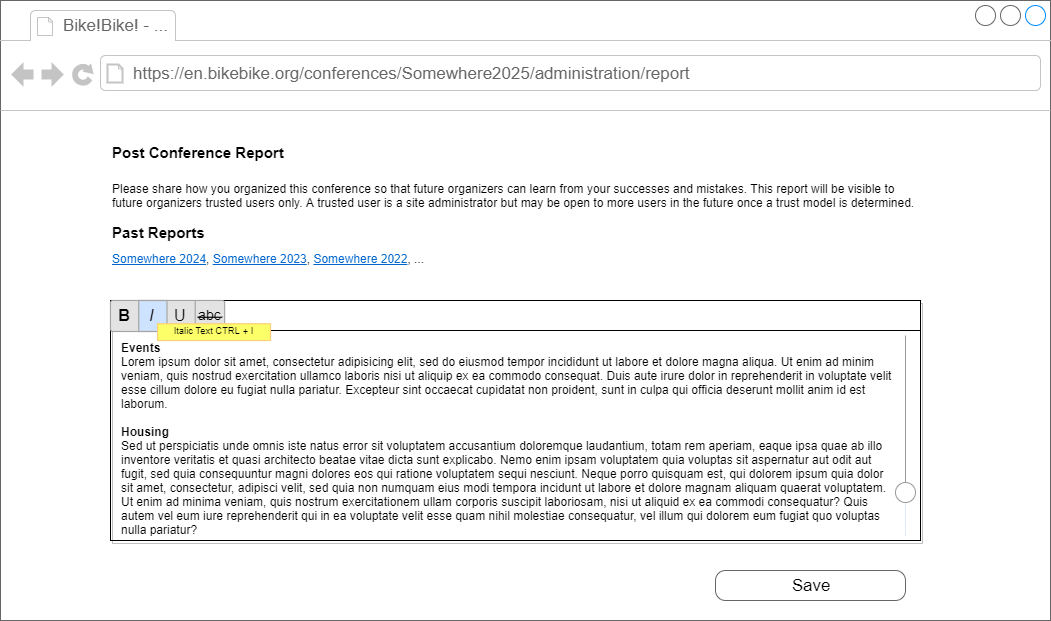Image resolution: width=1051 pixels, height=621 pixels.
Task: Open the Somewhere 2024 past report
Action: click(x=159, y=259)
